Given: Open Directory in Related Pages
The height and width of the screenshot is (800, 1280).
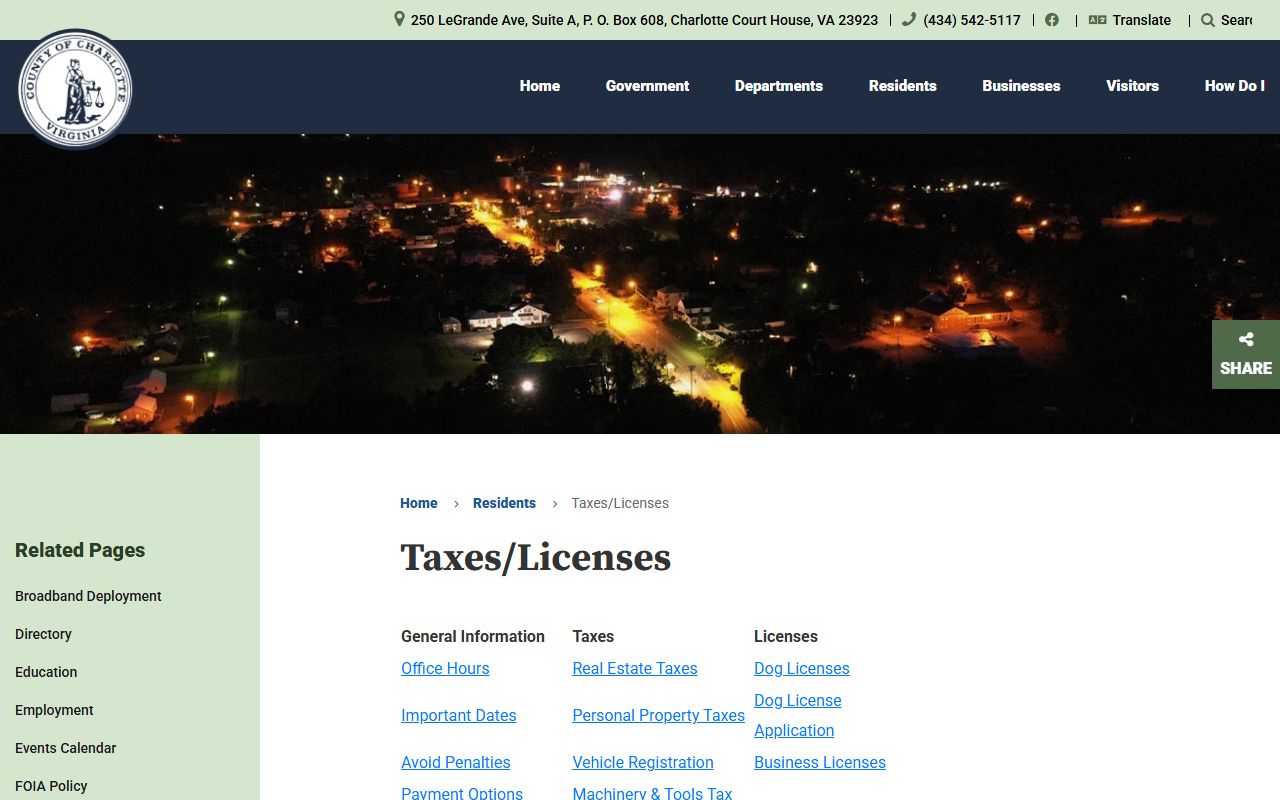Looking at the screenshot, I should tap(43, 634).
